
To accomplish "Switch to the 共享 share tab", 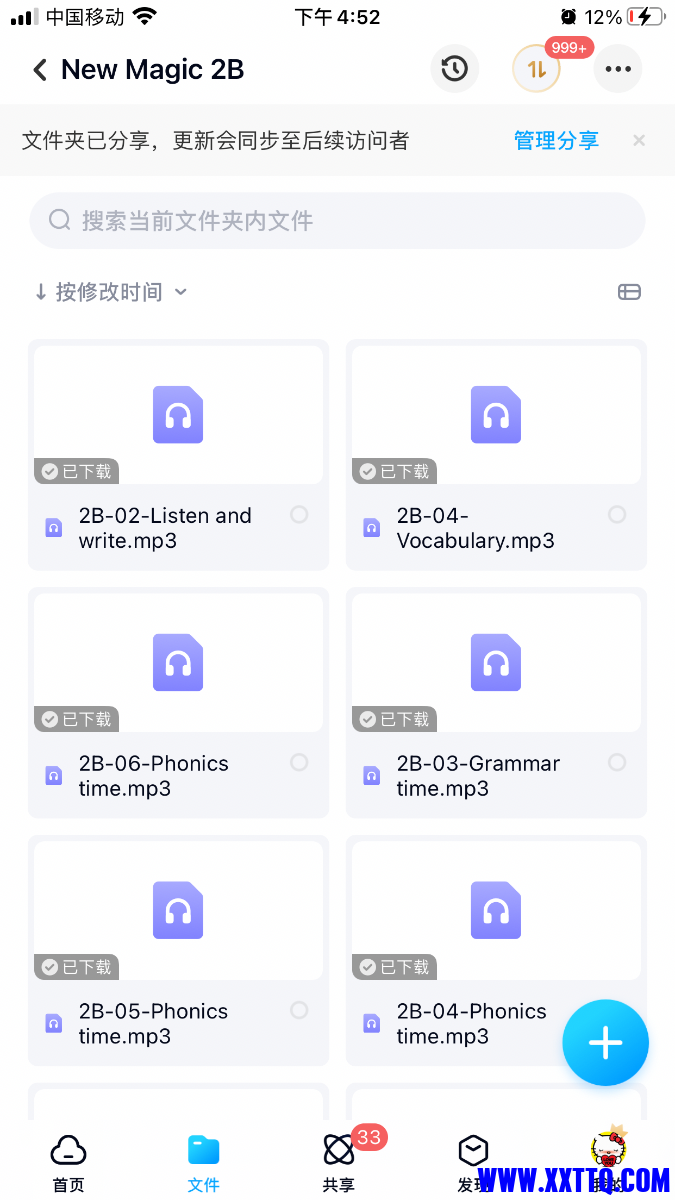I will (339, 1163).
